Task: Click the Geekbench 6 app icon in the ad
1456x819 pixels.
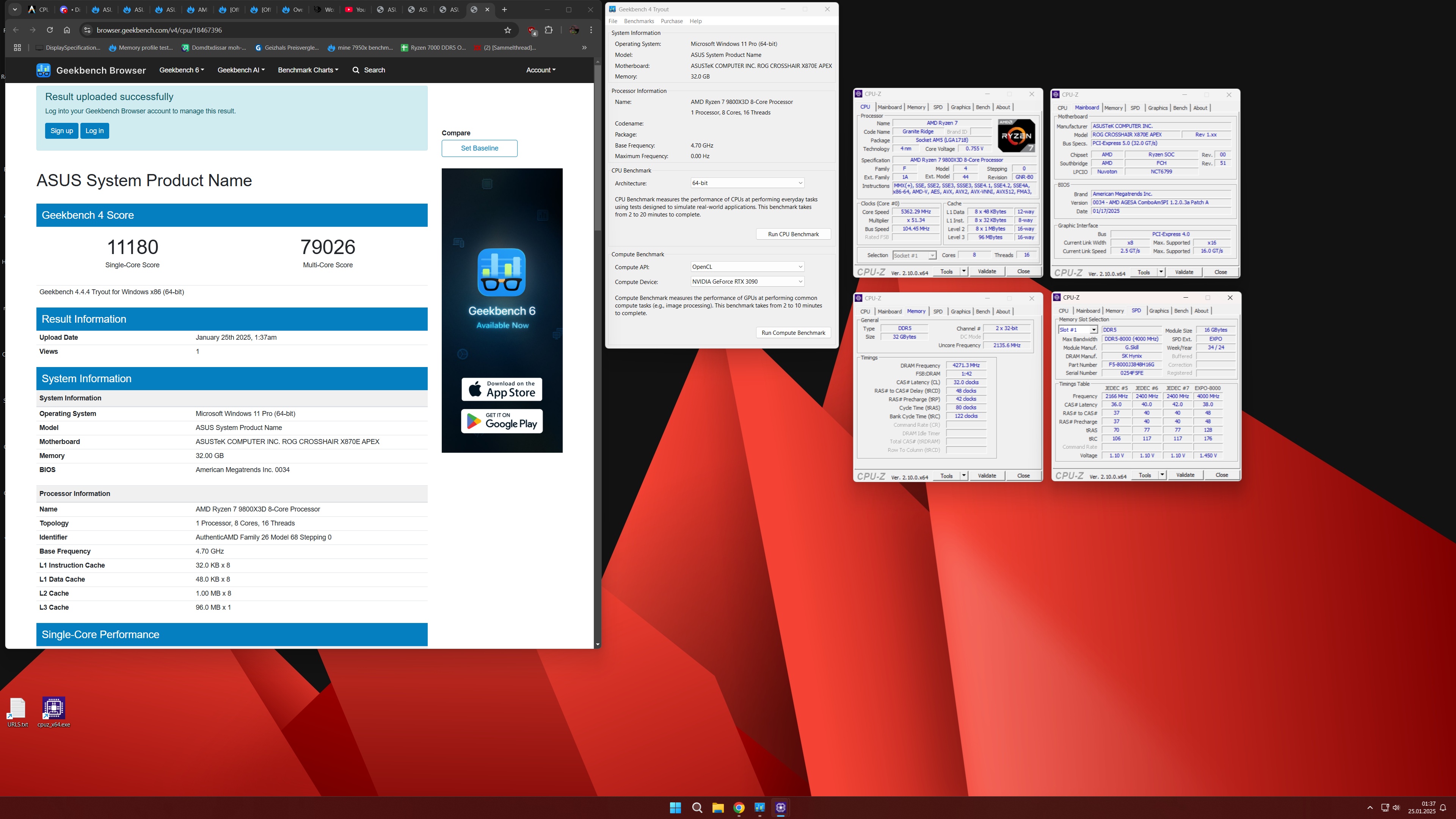Action: pos(502,273)
